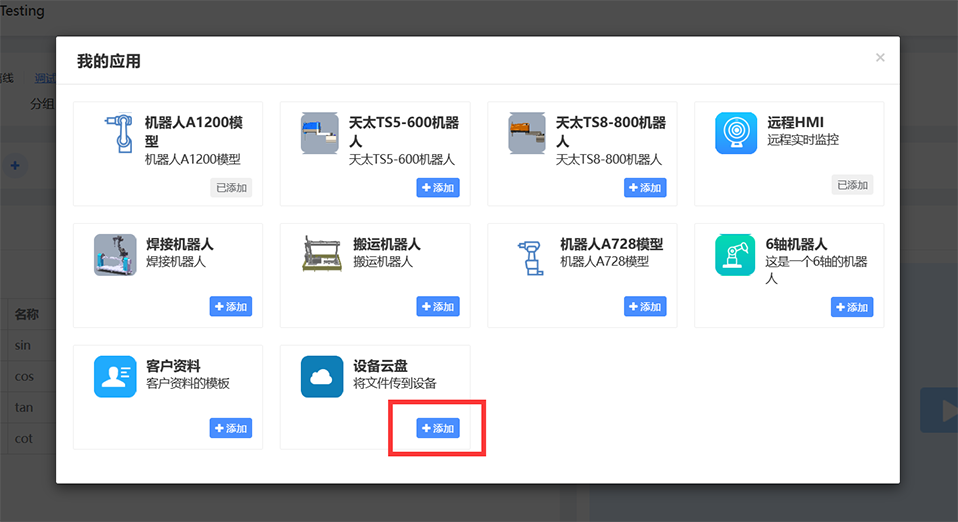Click the 焊接机器人 app icon
The image size is (958, 522).
[115, 255]
